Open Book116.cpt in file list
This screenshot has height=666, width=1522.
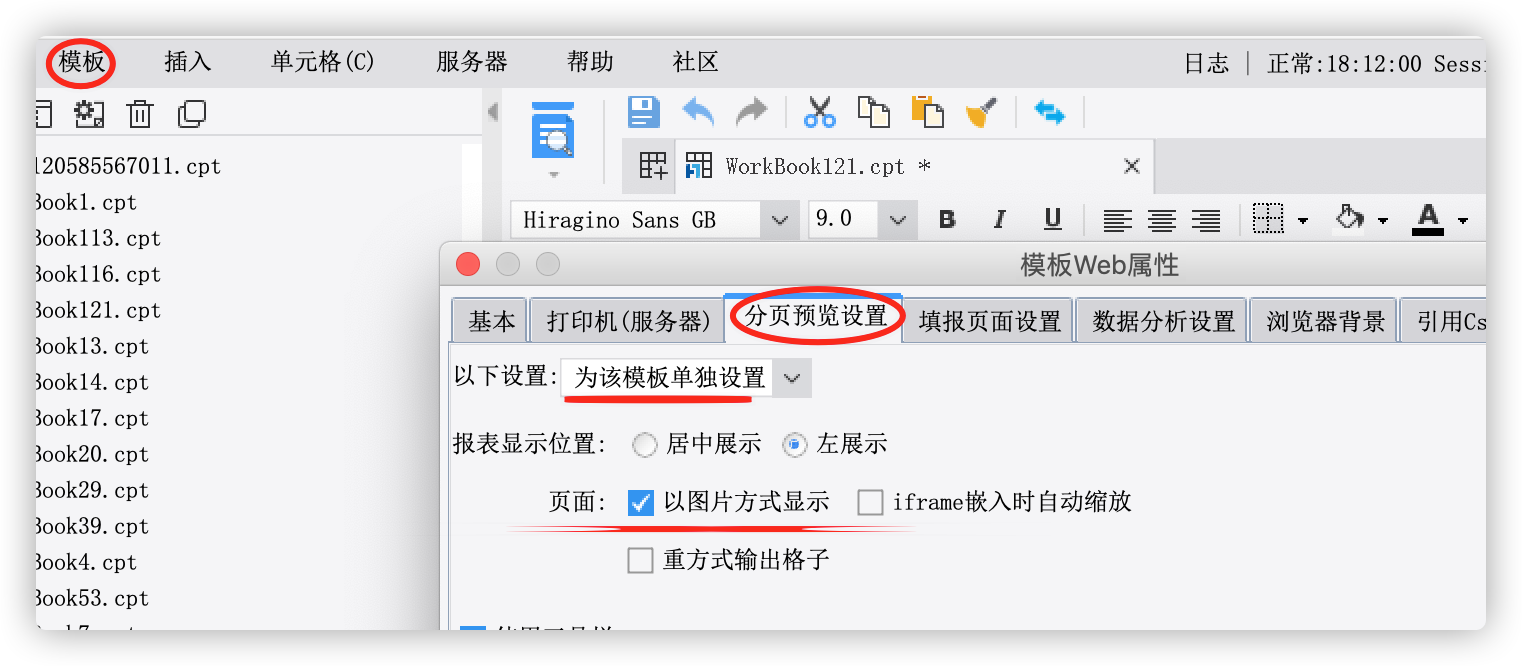point(96,274)
